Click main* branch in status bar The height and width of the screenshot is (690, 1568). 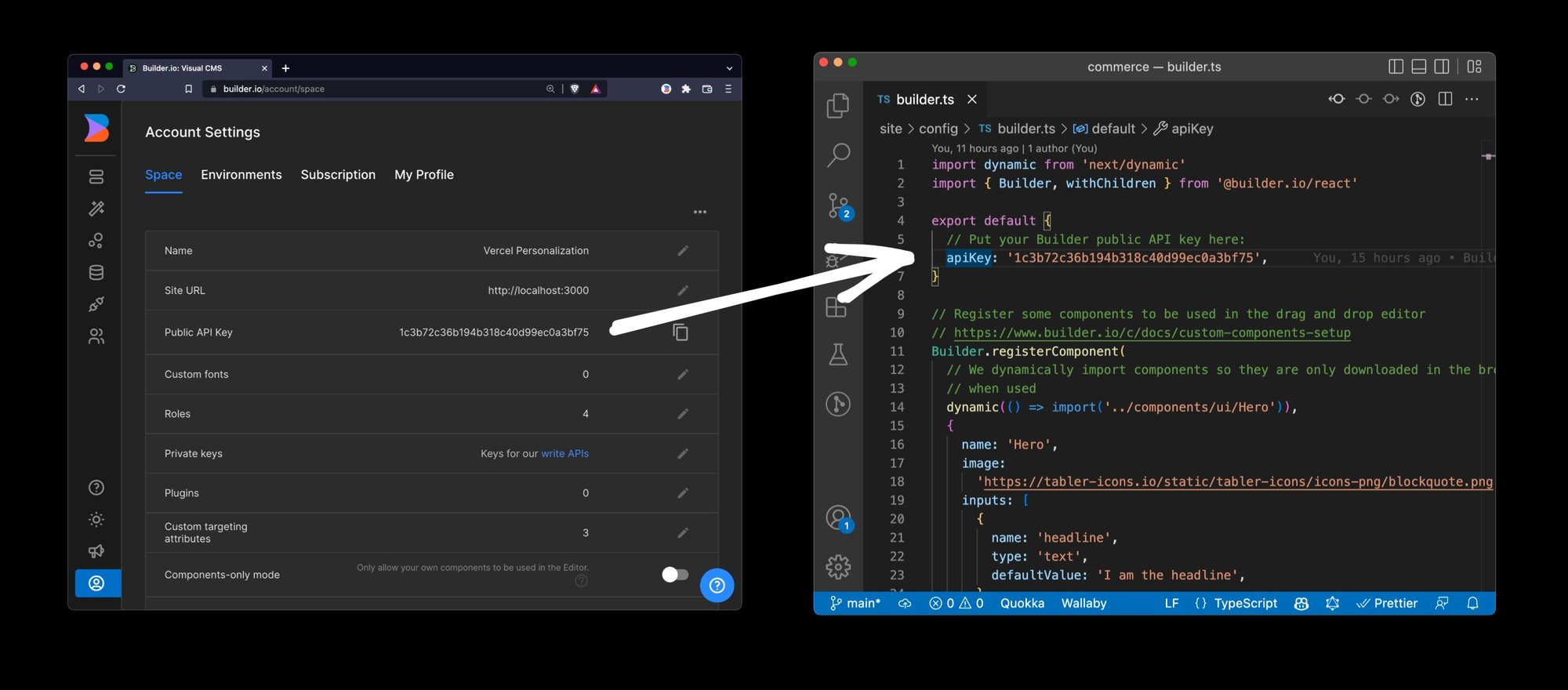pyautogui.click(x=855, y=603)
